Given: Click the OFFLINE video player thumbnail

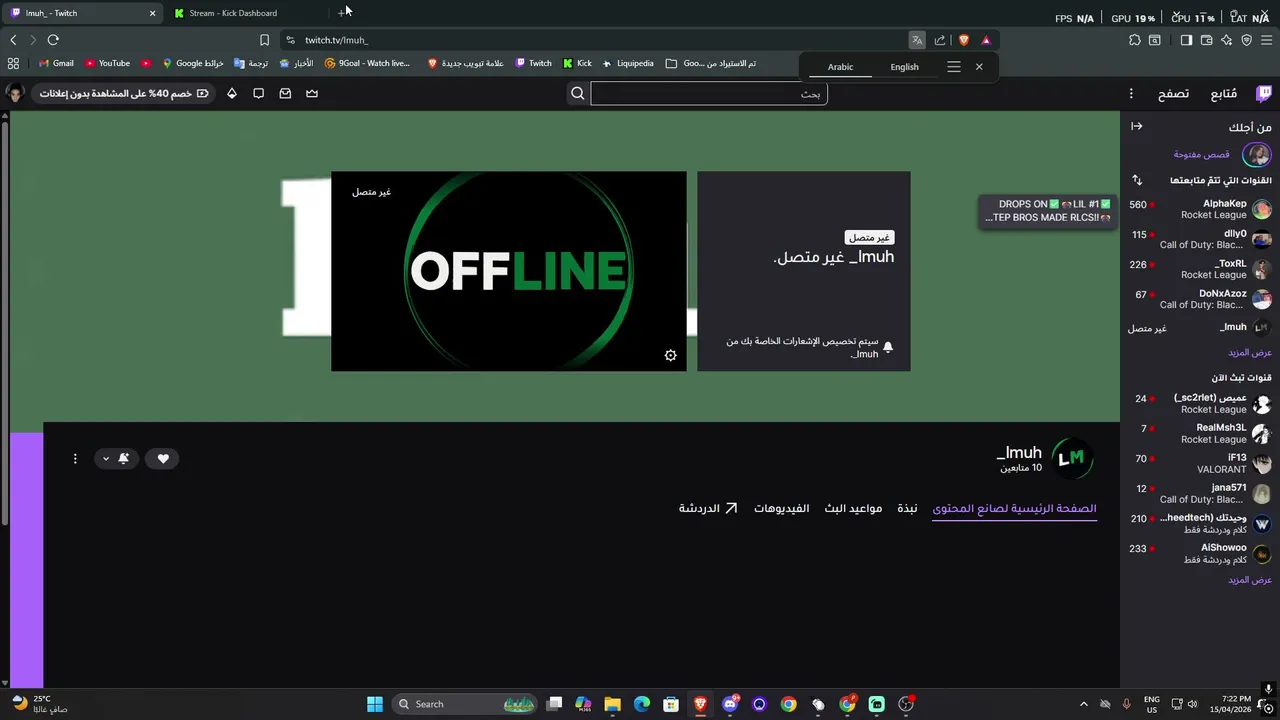Looking at the screenshot, I should tap(509, 271).
